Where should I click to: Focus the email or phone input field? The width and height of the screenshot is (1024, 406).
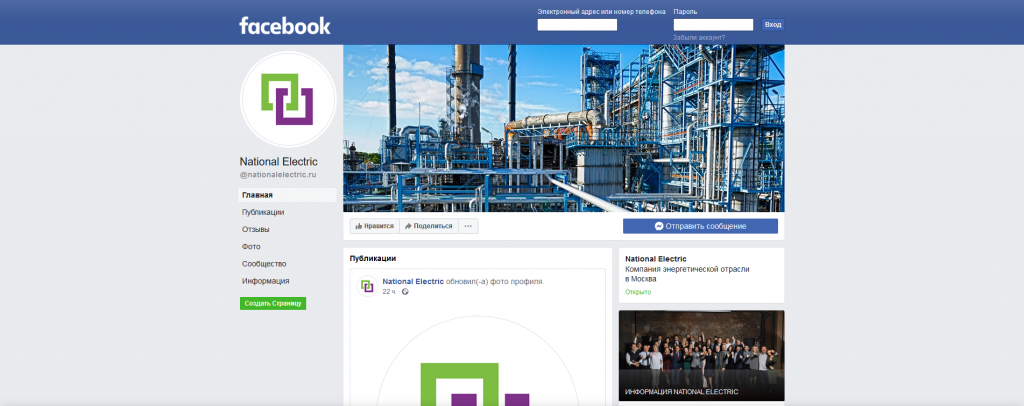tap(577, 25)
